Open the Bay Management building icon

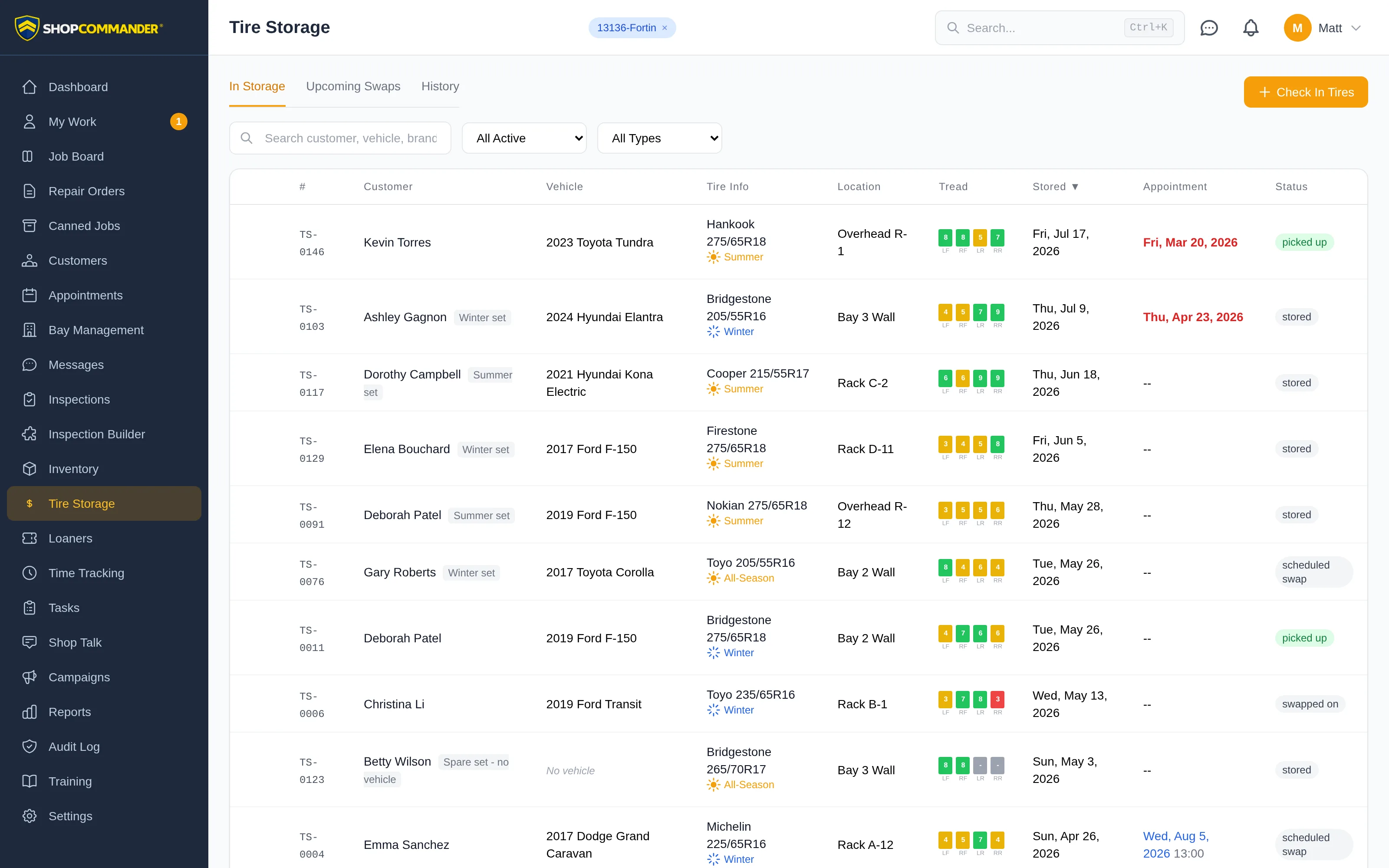pyautogui.click(x=29, y=330)
